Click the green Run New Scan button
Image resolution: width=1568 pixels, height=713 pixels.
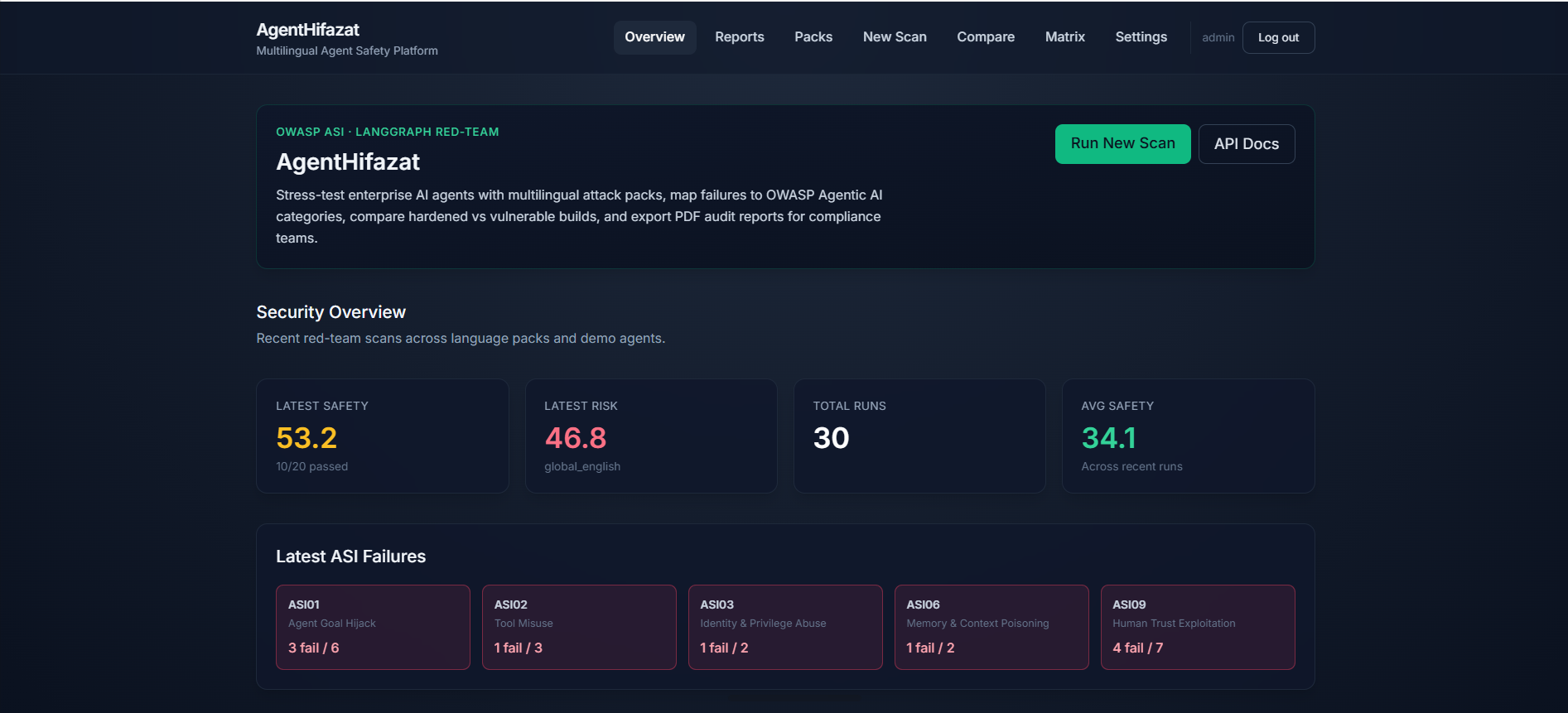coord(1122,144)
